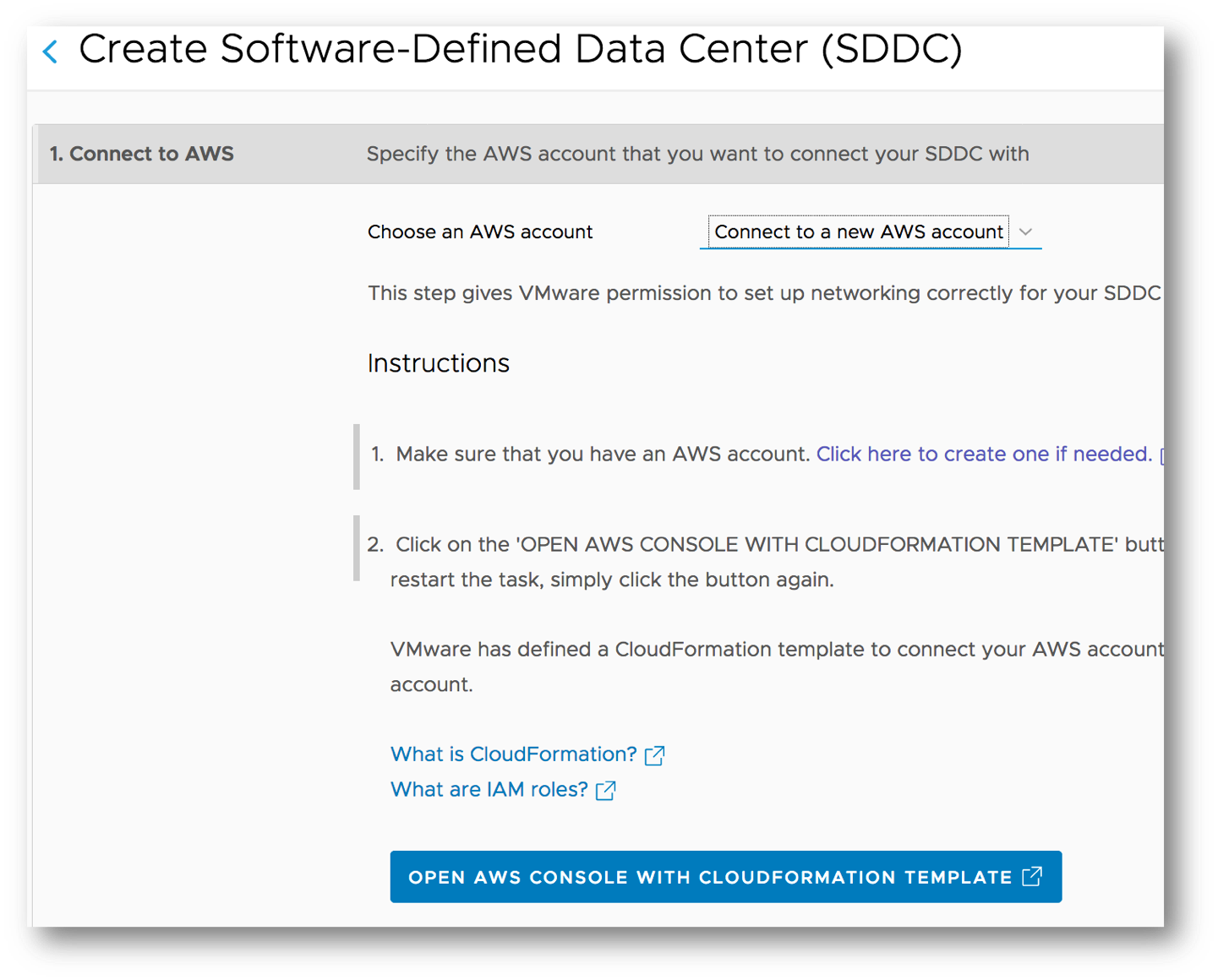Click the 'VMware has defined a CloudFormation template' paragraph
Image resolution: width=1218 pixels, height=980 pixels.
777,667
